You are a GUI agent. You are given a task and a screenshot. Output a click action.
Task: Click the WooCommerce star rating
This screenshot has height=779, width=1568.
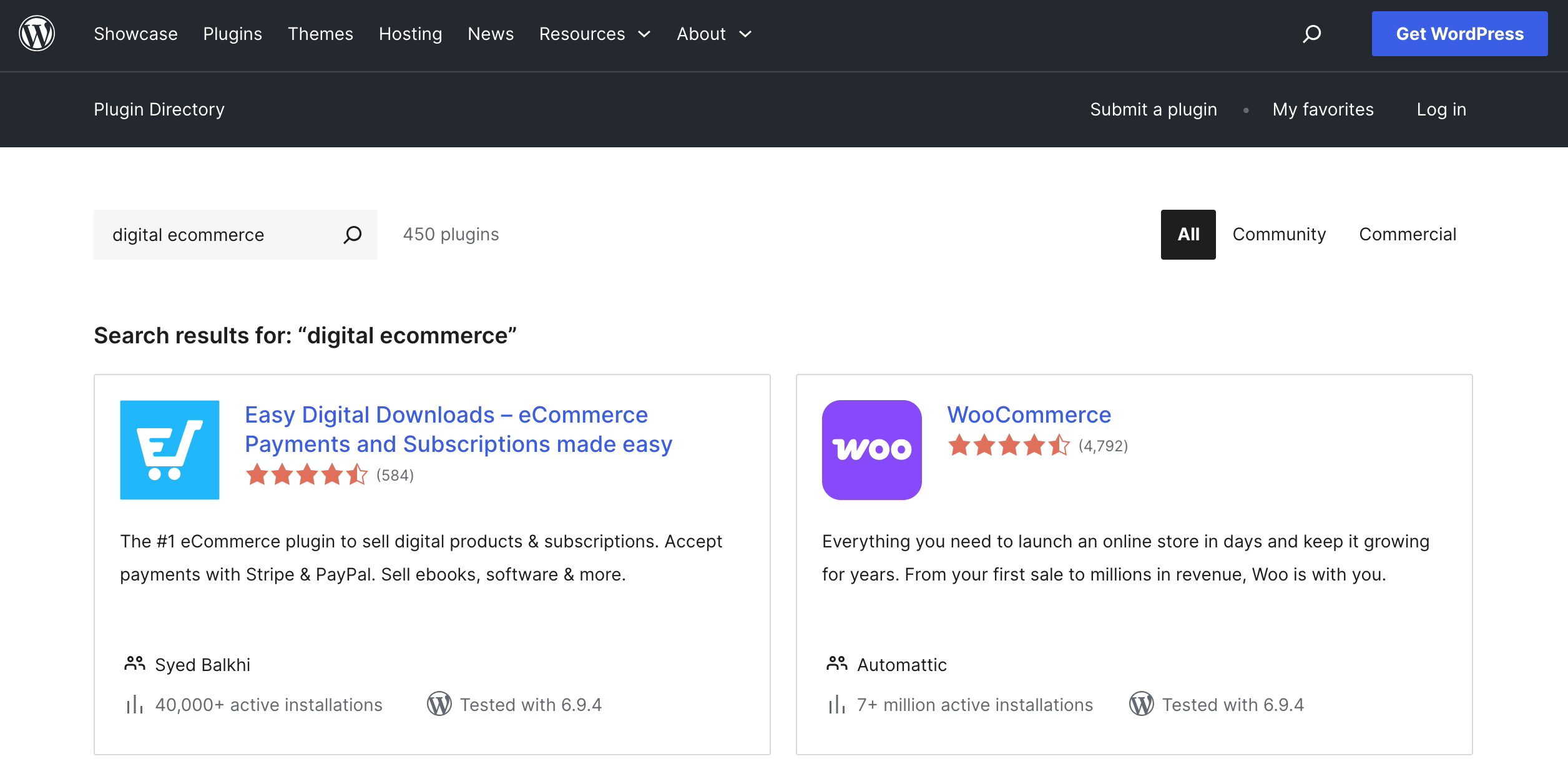(1009, 446)
